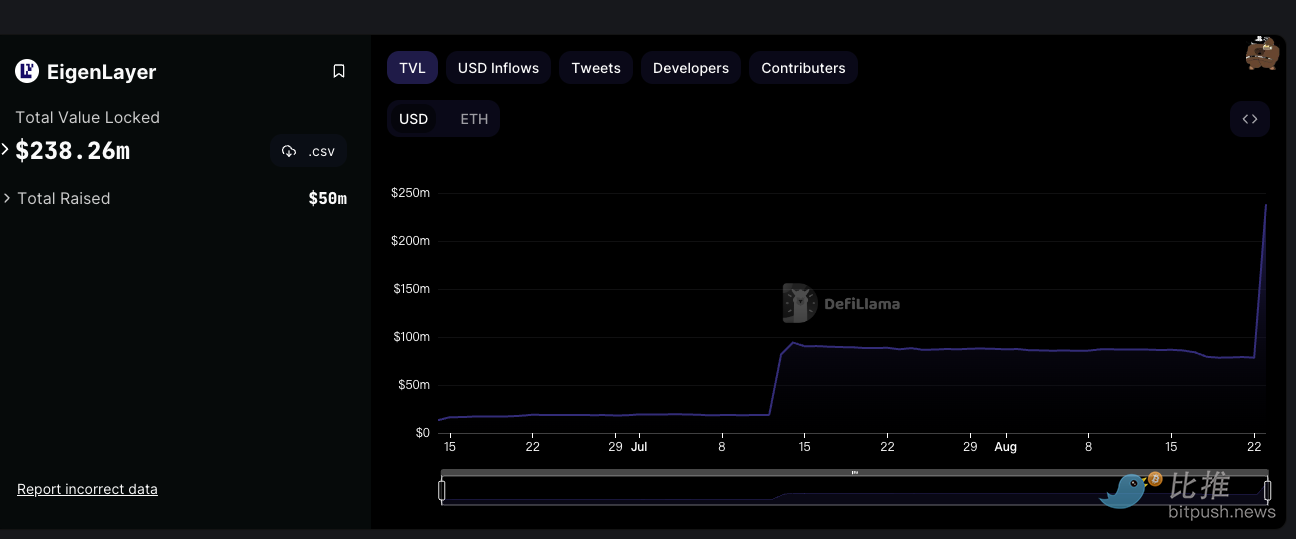
Task: Open the embed chart code icon
Action: point(1249,119)
